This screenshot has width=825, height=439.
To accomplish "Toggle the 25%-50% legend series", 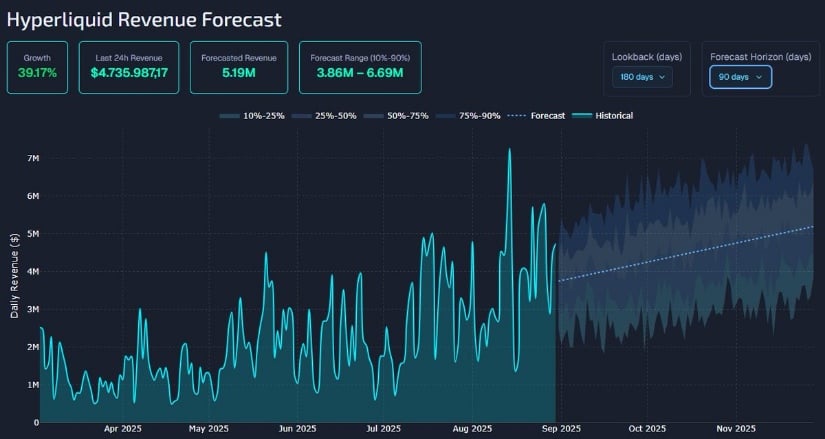I will [324, 115].
